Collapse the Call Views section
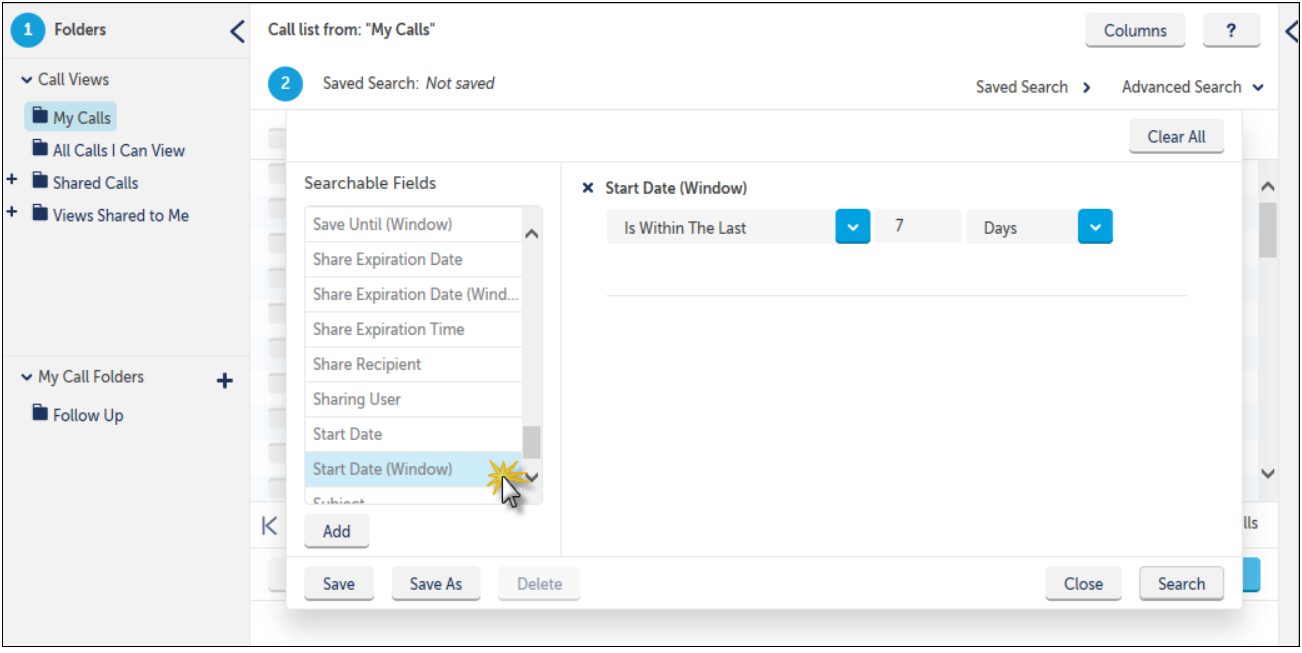This screenshot has width=1302, height=653. 26,80
